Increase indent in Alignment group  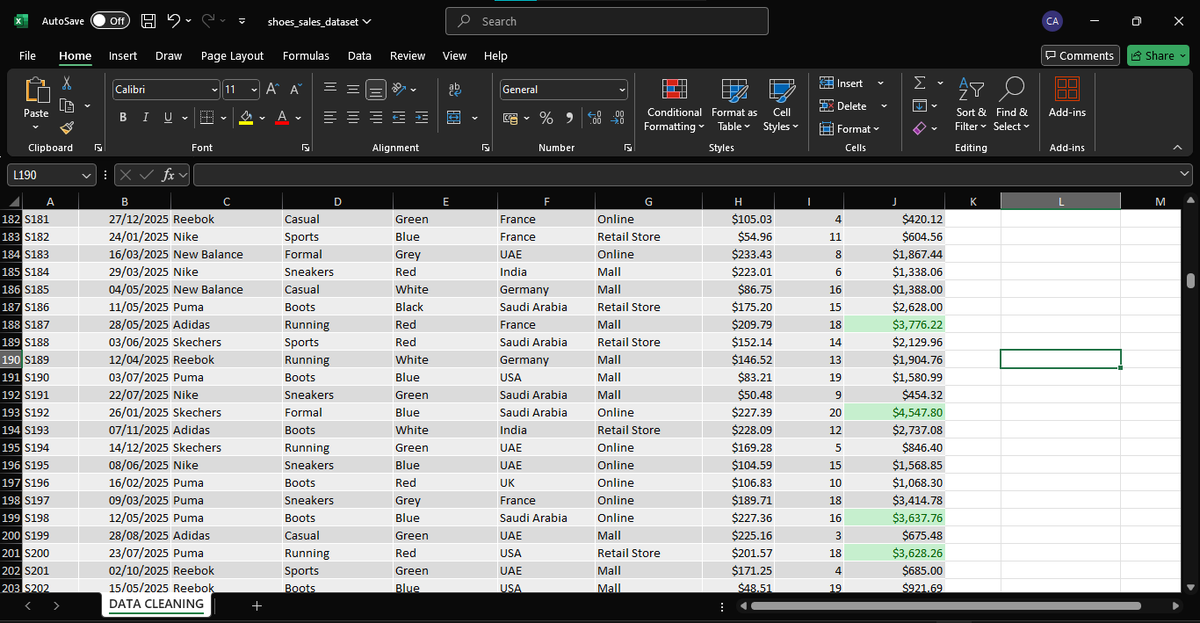tap(421, 118)
